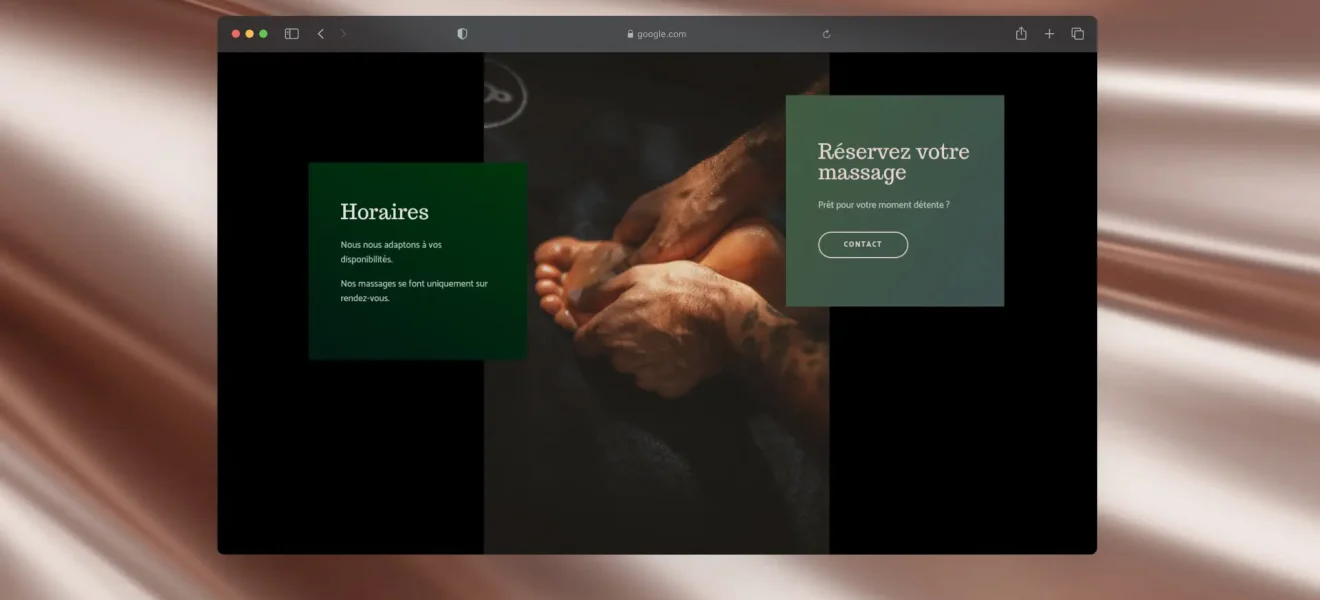The width and height of the screenshot is (1320, 600).
Task: Go back using the back arrow
Action: tap(321, 34)
